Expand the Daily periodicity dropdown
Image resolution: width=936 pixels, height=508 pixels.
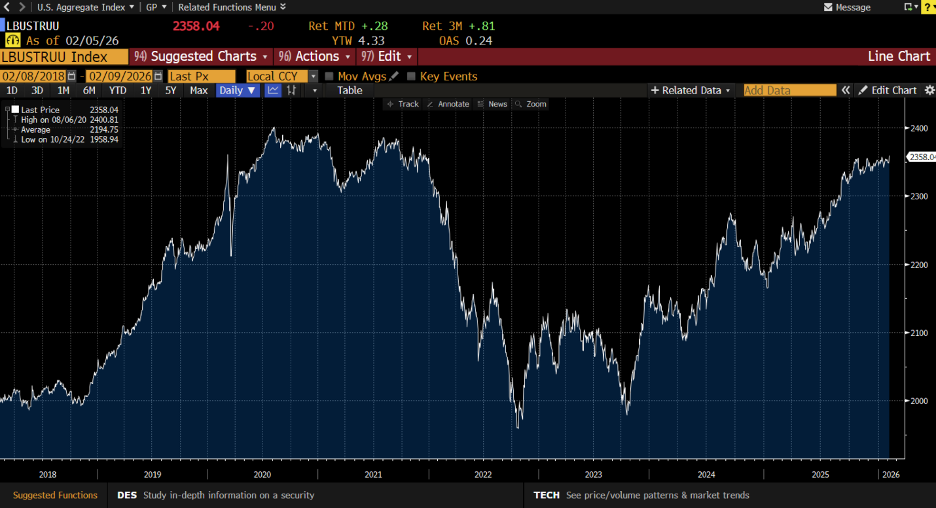[x=238, y=90]
